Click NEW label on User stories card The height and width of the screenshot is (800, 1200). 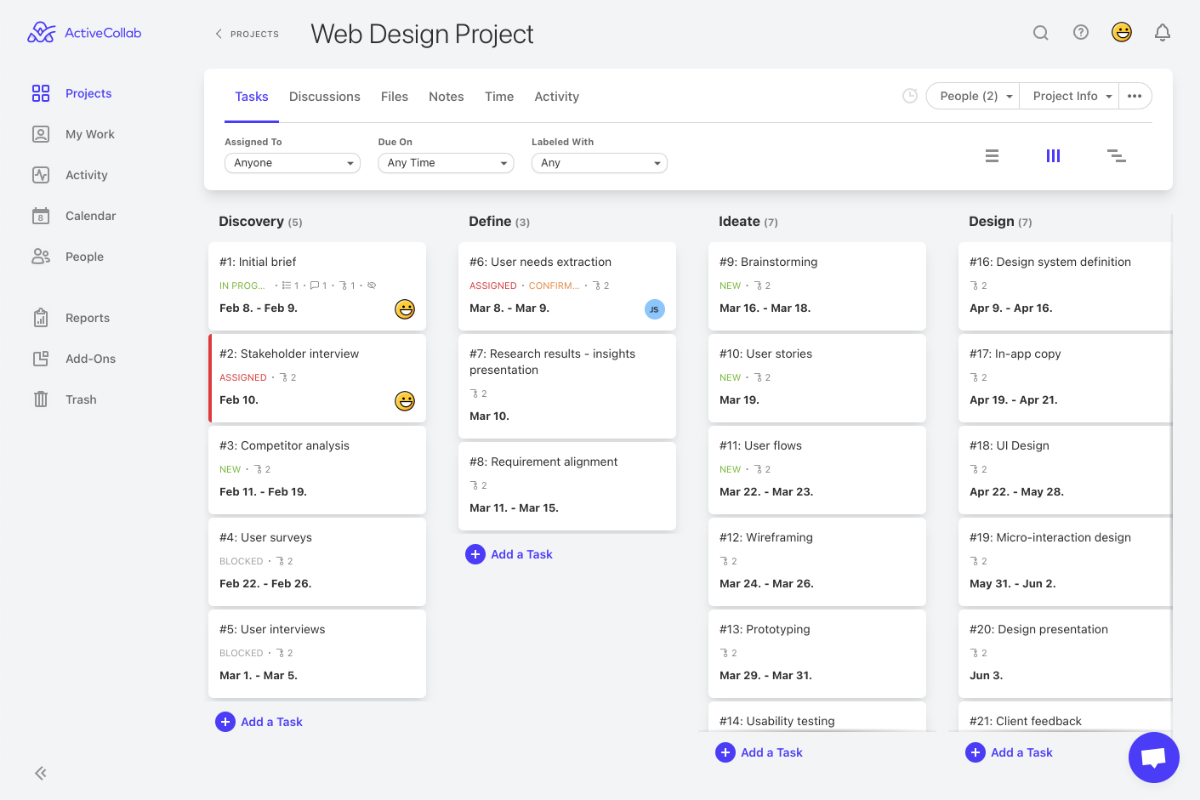click(730, 378)
